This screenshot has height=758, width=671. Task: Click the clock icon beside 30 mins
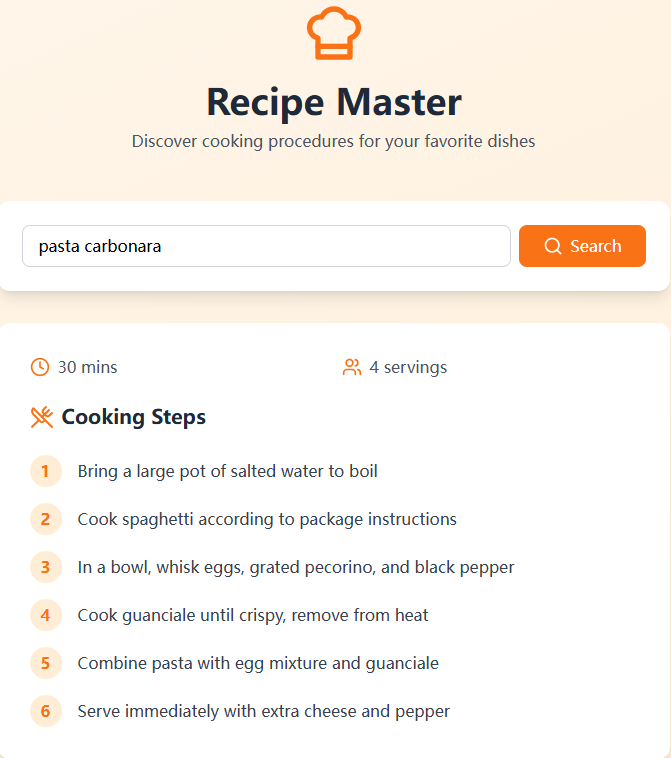pyautogui.click(x=40, y=367)
